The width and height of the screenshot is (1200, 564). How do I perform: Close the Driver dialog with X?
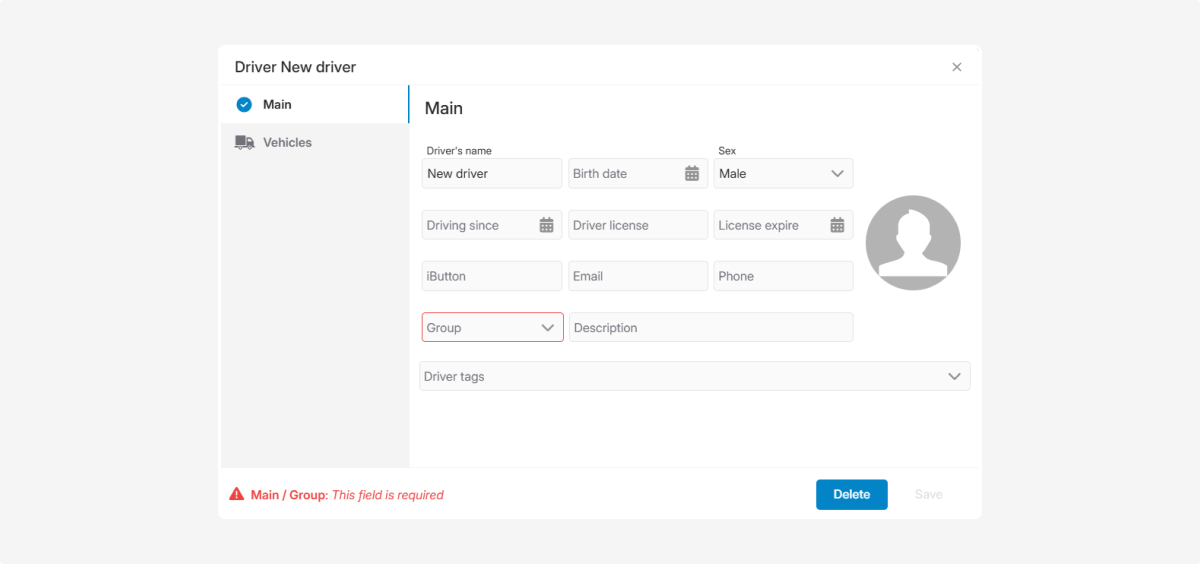pyautogui.click(x=956, y=68)
